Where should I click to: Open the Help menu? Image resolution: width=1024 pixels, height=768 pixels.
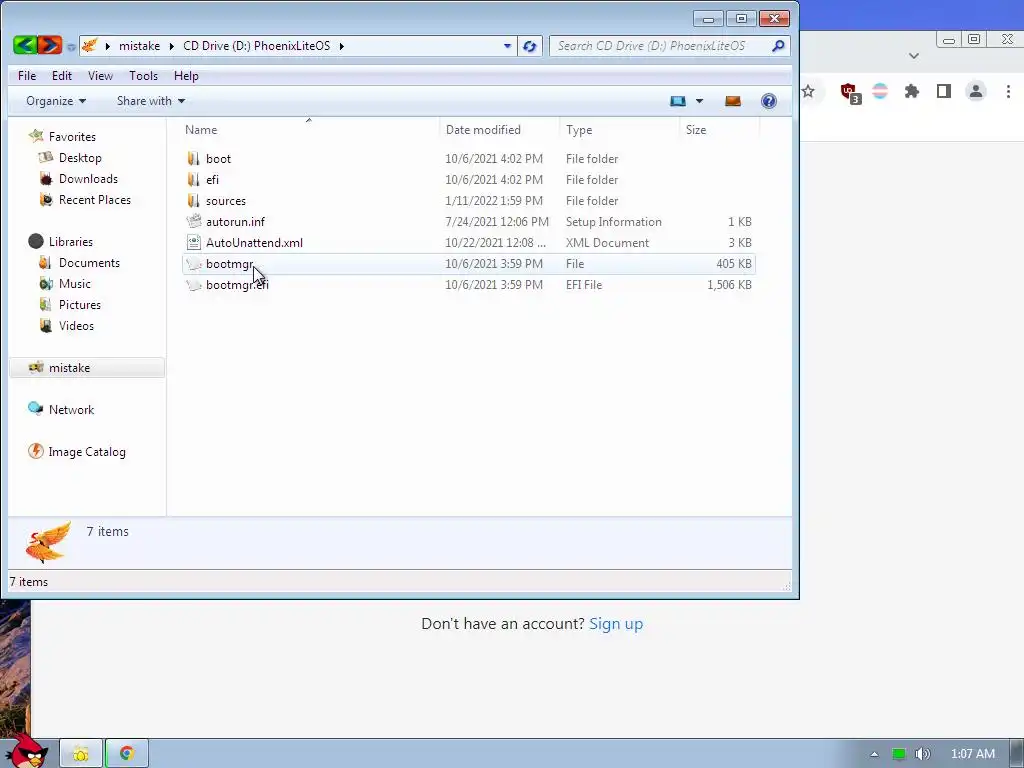coord(186,76)
